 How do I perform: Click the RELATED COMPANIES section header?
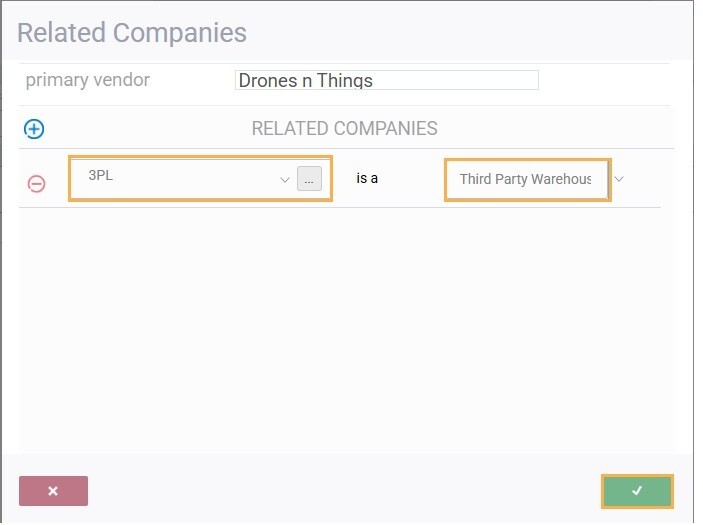pyautogui.click(x=344, y=129)
